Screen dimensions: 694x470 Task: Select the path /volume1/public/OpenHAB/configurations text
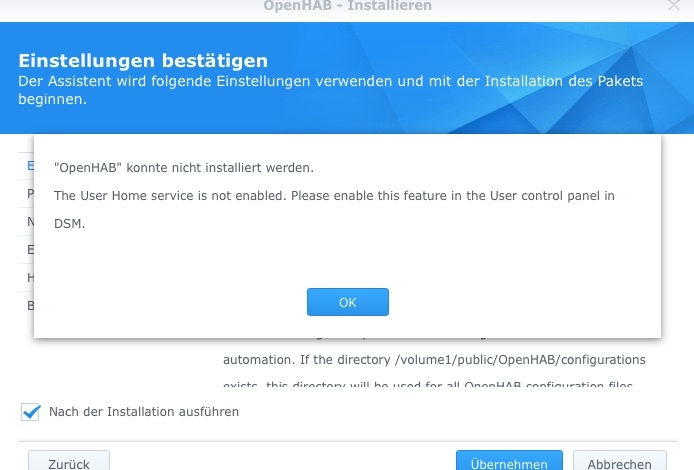[520, 360]
